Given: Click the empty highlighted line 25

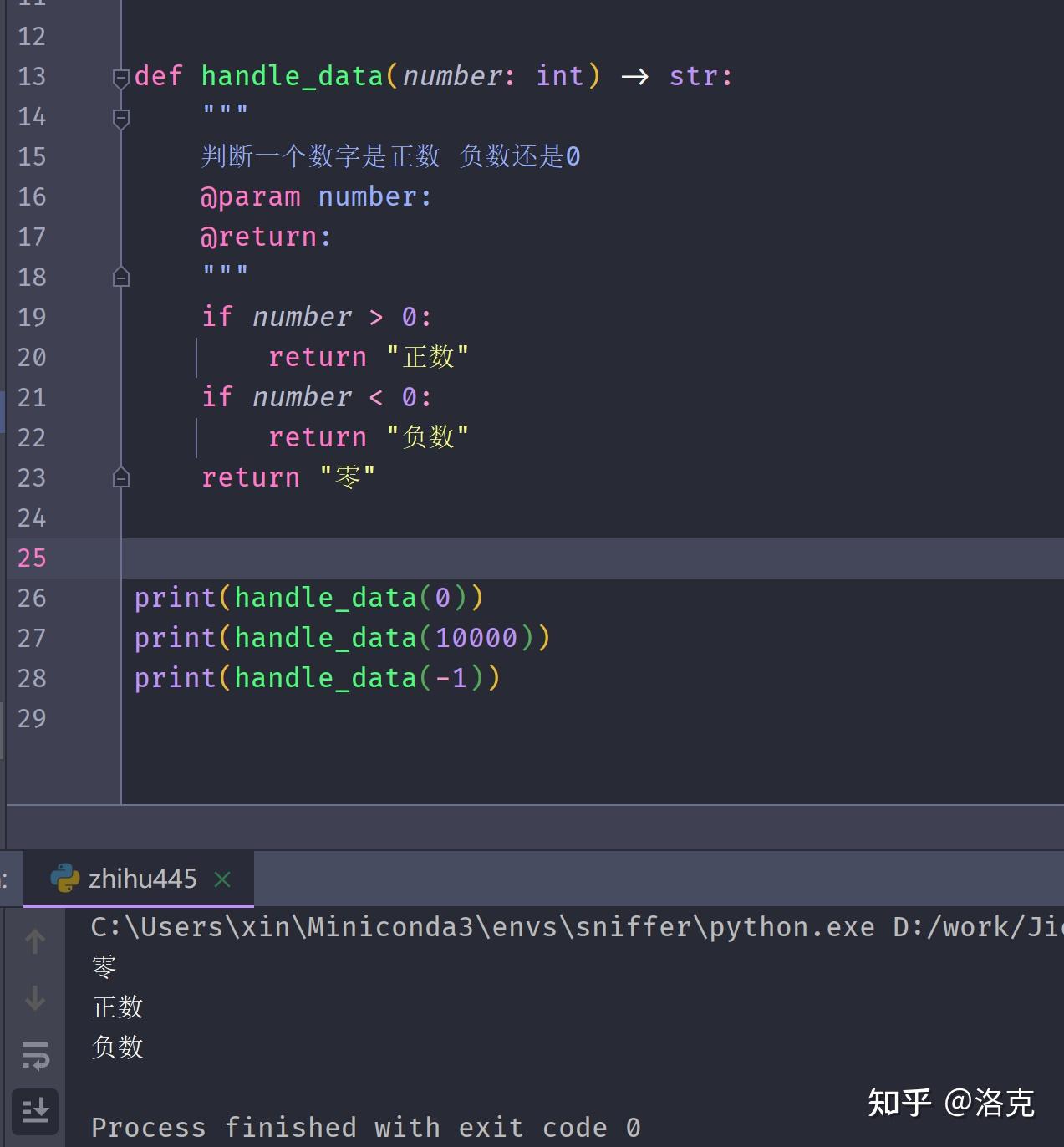Looking at the screenshot, I should point(593,558).
